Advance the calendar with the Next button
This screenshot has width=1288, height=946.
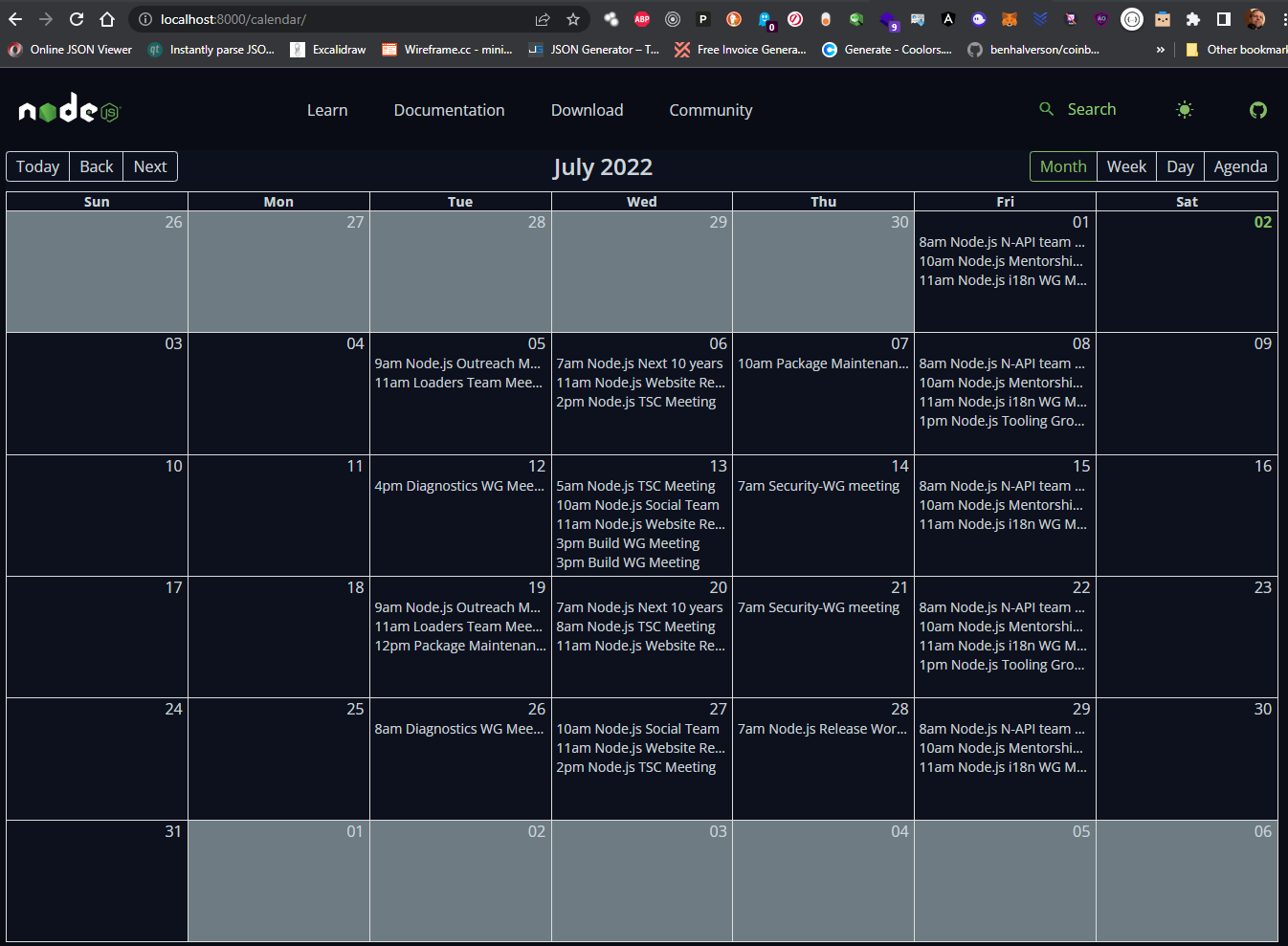pyautogui.click(x=150, y=165)
